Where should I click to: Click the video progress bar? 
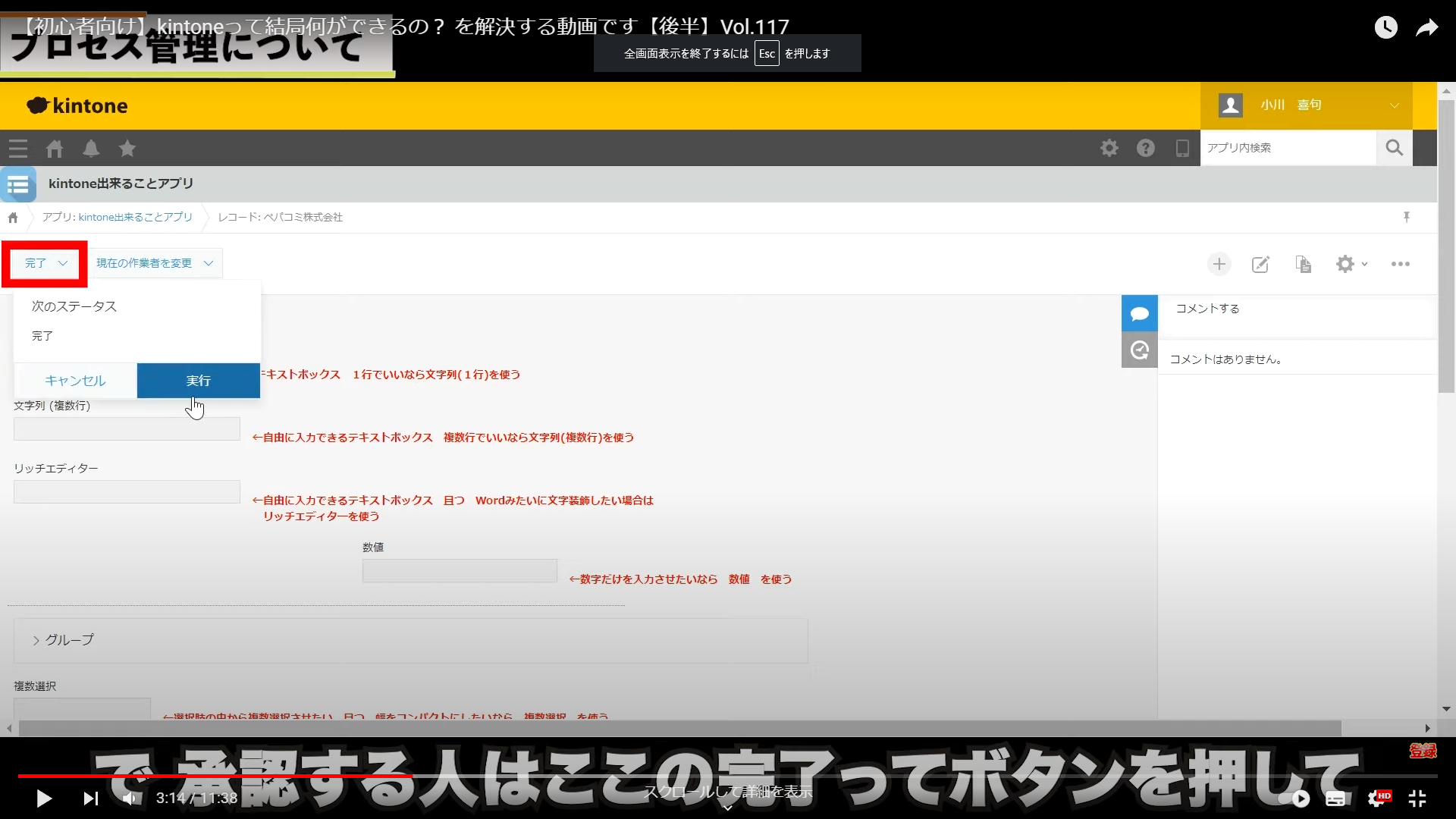pyautogui.click(x=728, y=776)
